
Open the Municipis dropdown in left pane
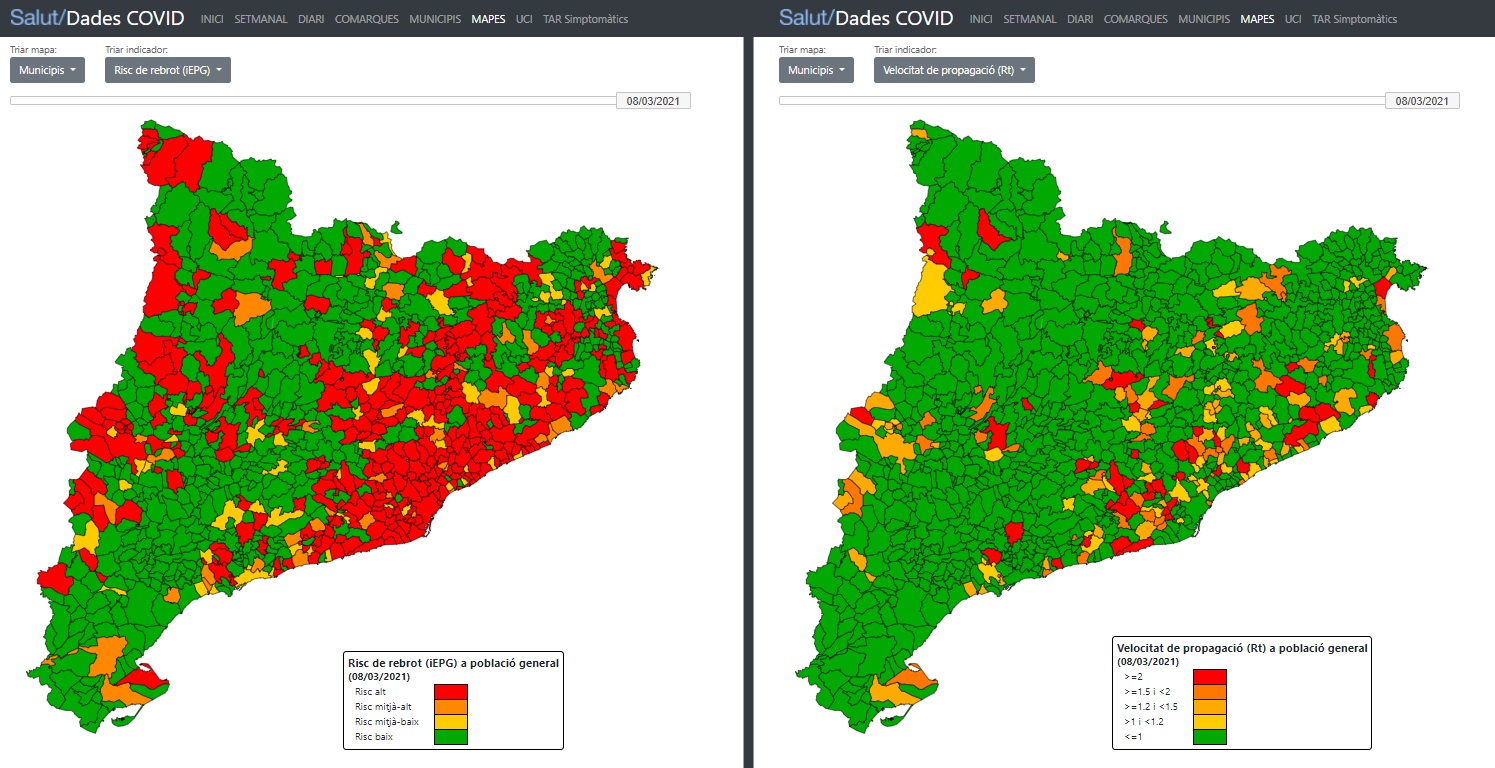tap(47, 70)
